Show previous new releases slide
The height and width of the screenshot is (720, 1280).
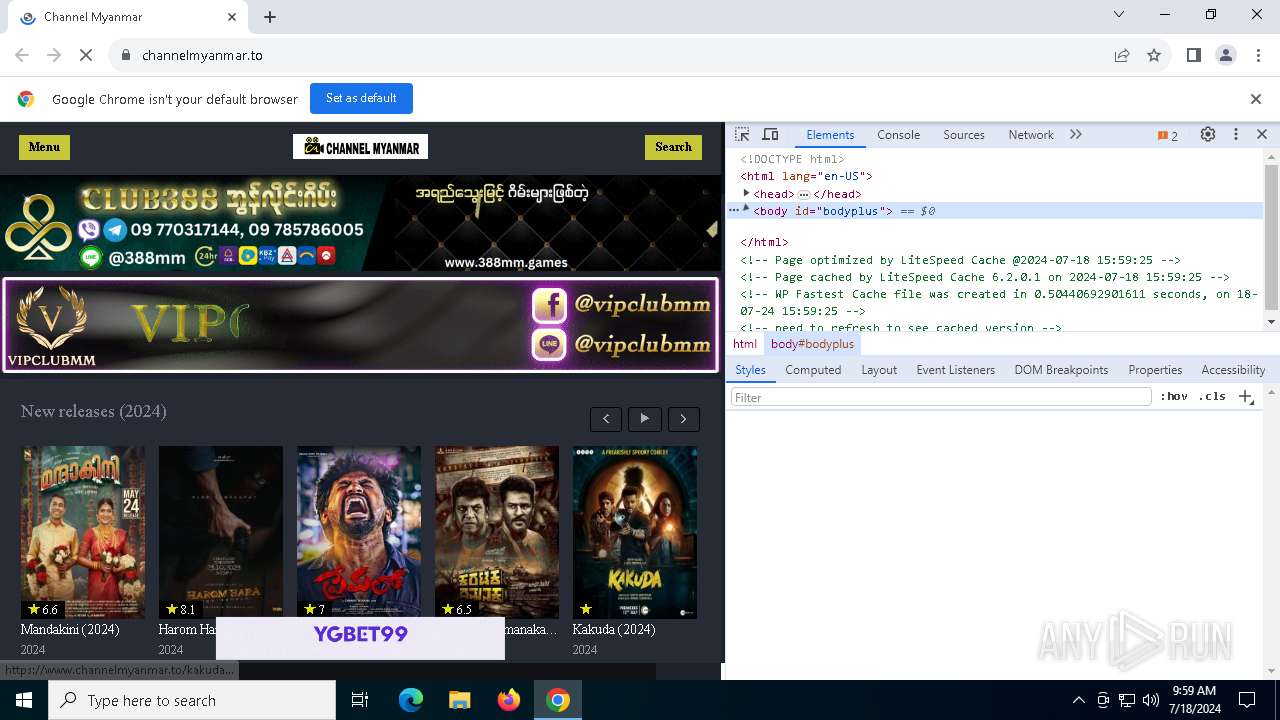pyautogui.click(x=606, y=419)
